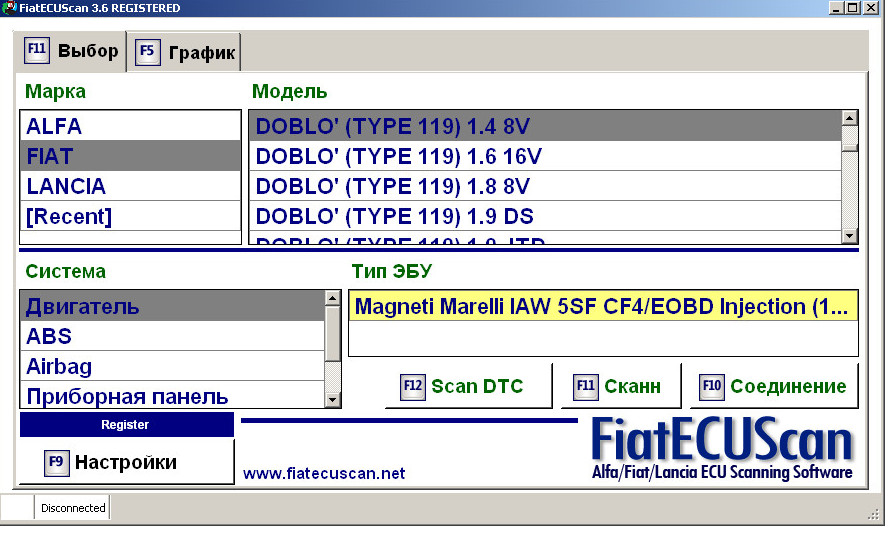This screenshot has height=534, width=893.
Task: Choose LANCIA in the Марка list
Action: (x=130, y=186)
